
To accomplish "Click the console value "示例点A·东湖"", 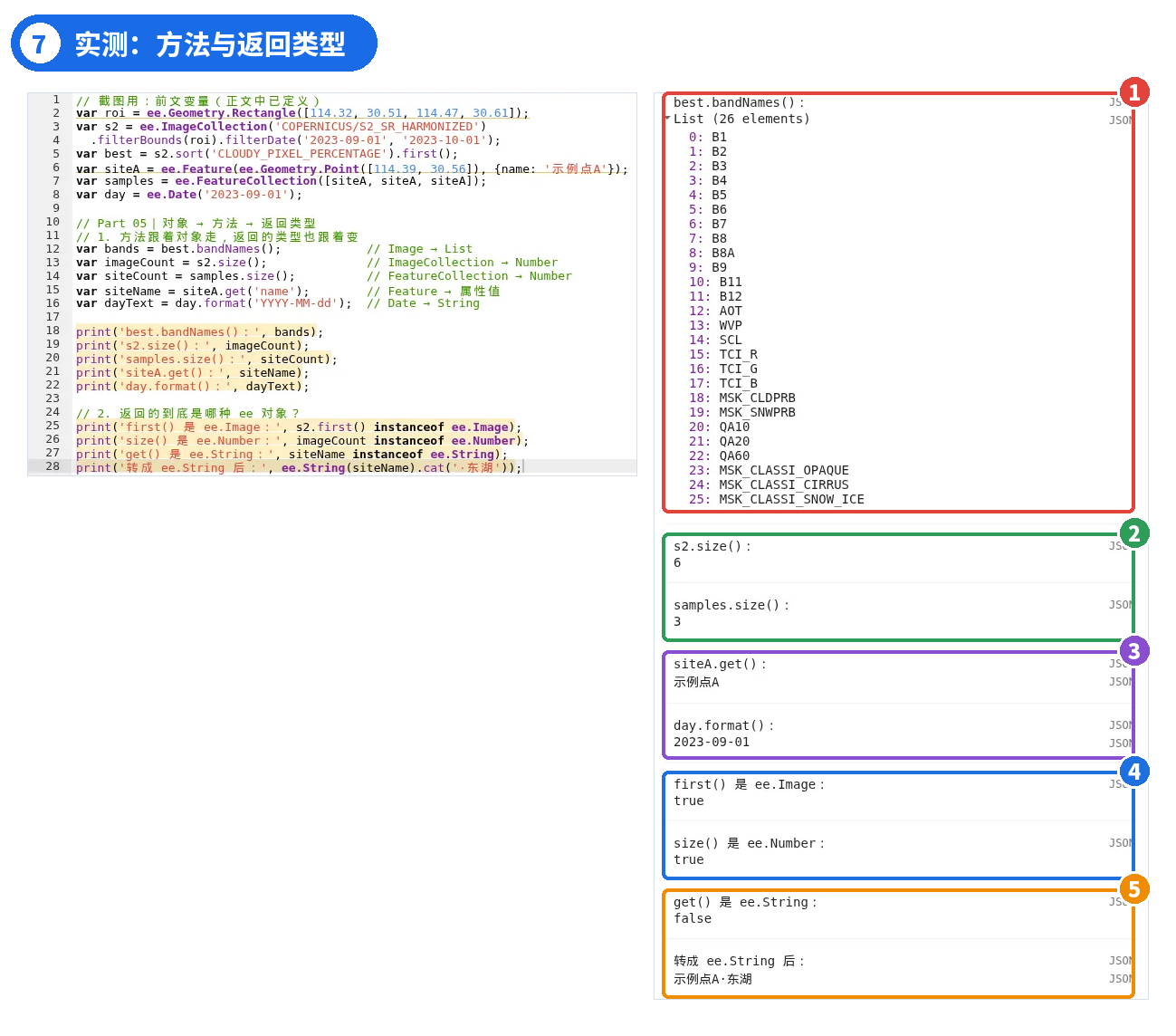I will (x=712, y=980).
